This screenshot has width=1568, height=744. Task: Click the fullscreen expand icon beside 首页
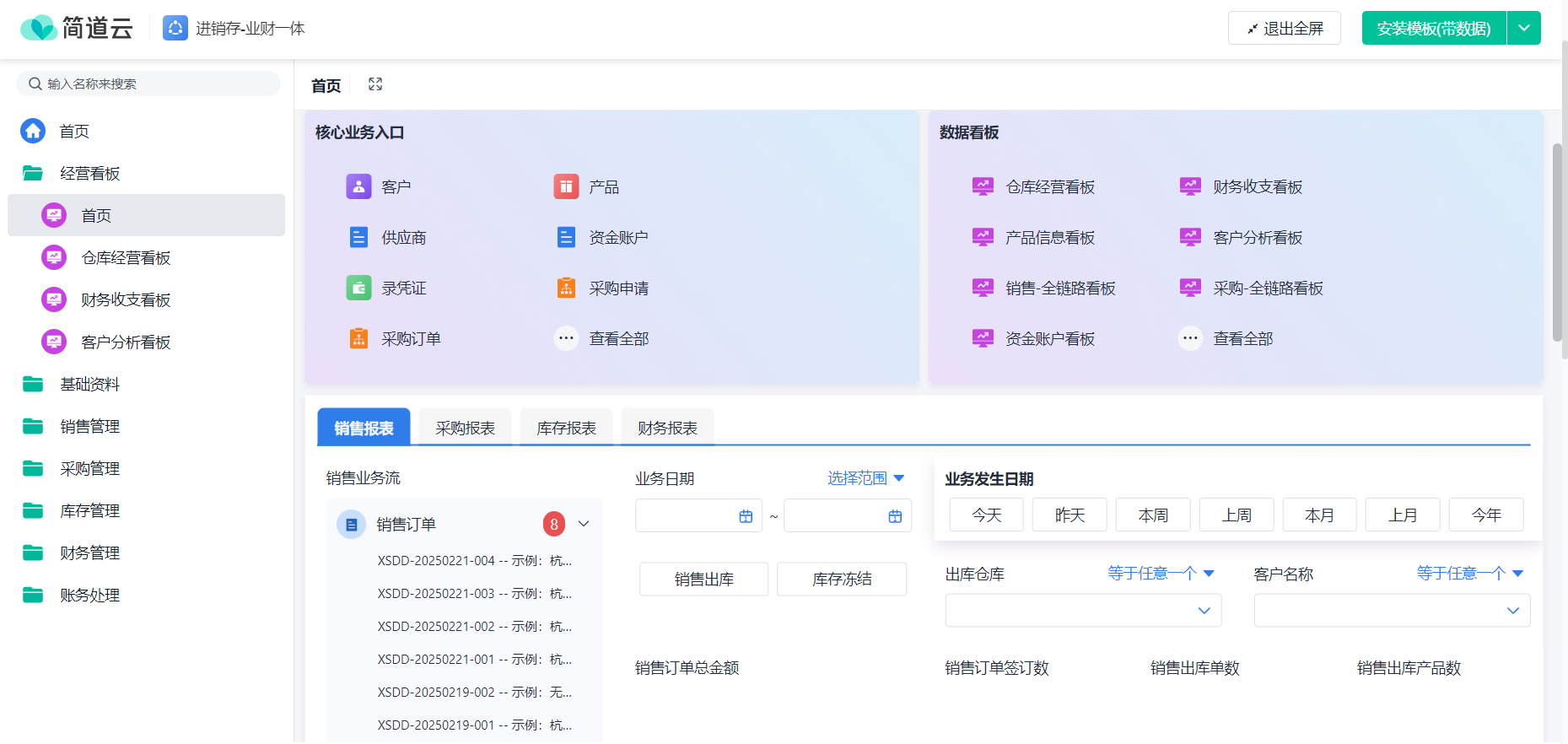pos(375,84)
